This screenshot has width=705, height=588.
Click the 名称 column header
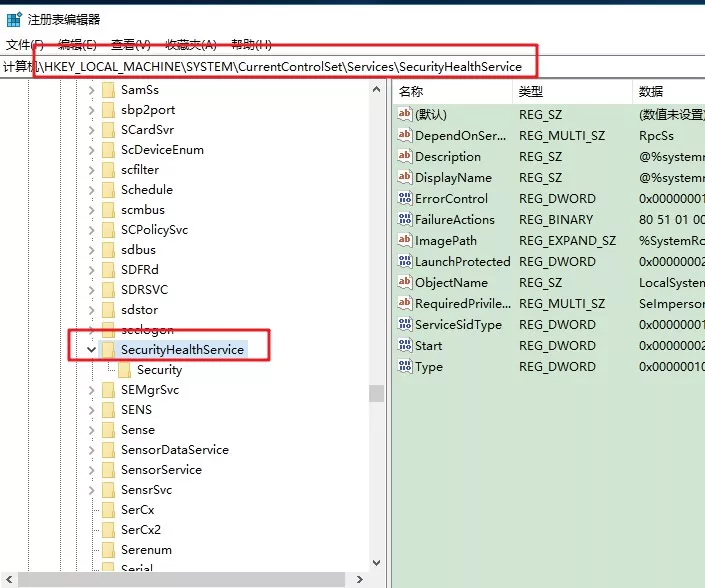(452, 92)
